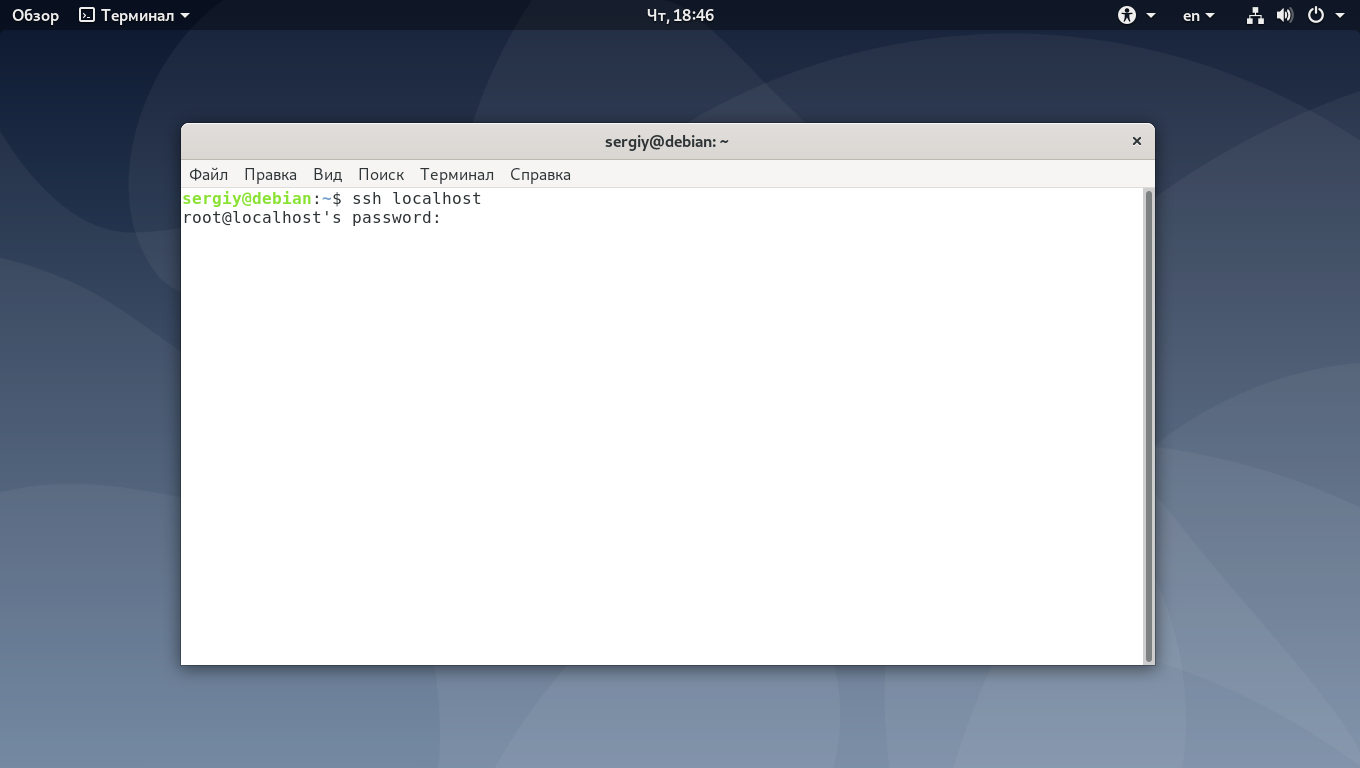Open the en keyboard layout dropdown
The width and height of the screenshot is (1360, 768).
pyautogui.click(x=1199, y=15)
